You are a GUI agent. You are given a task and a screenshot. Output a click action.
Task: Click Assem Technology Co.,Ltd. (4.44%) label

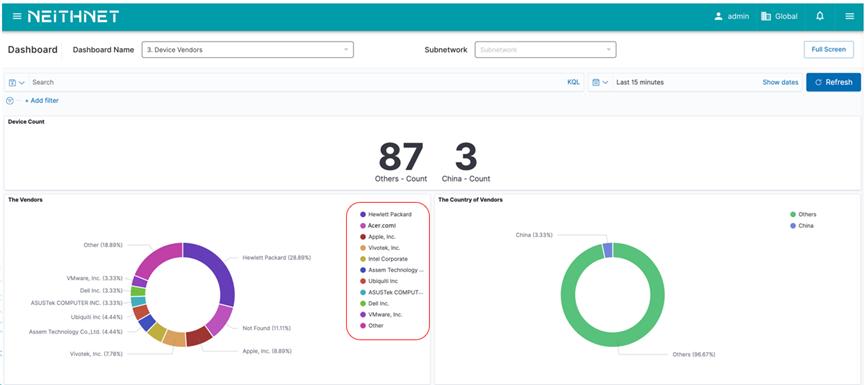[x=76, y=331]
